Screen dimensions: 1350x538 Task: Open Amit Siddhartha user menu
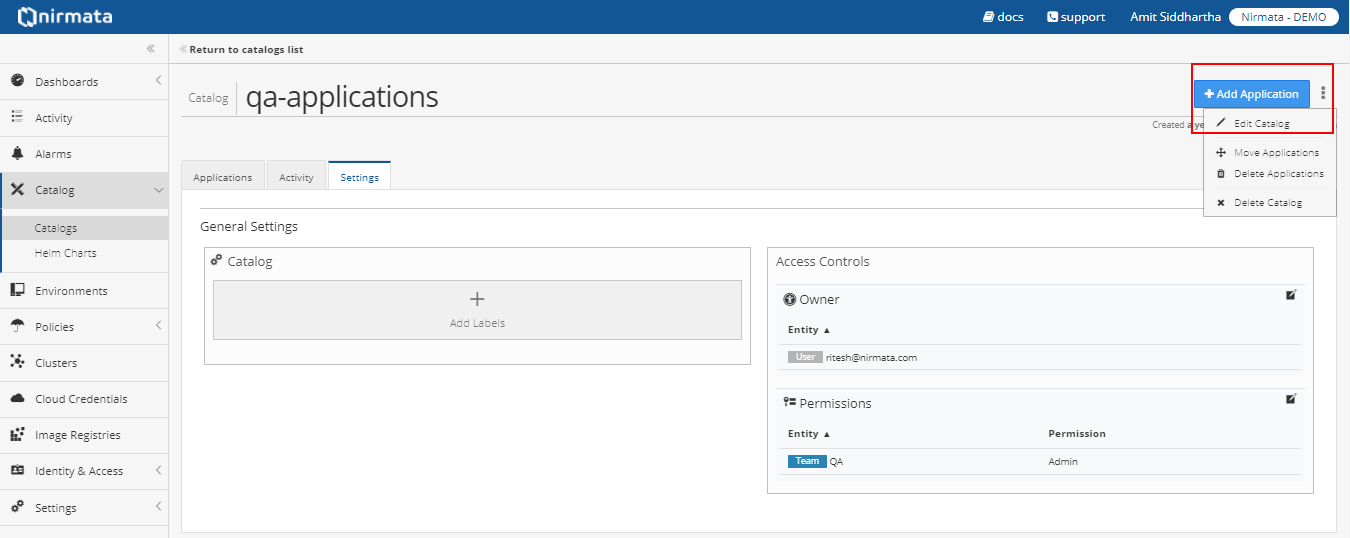[x=1175, y=17]
